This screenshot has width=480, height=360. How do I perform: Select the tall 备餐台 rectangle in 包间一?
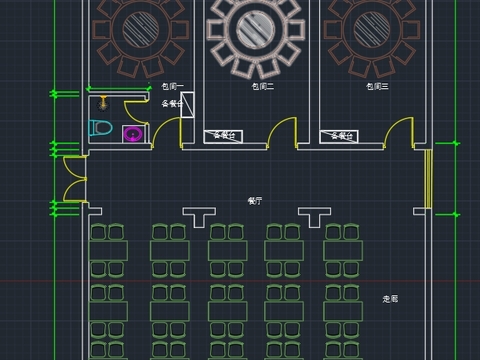187,105
